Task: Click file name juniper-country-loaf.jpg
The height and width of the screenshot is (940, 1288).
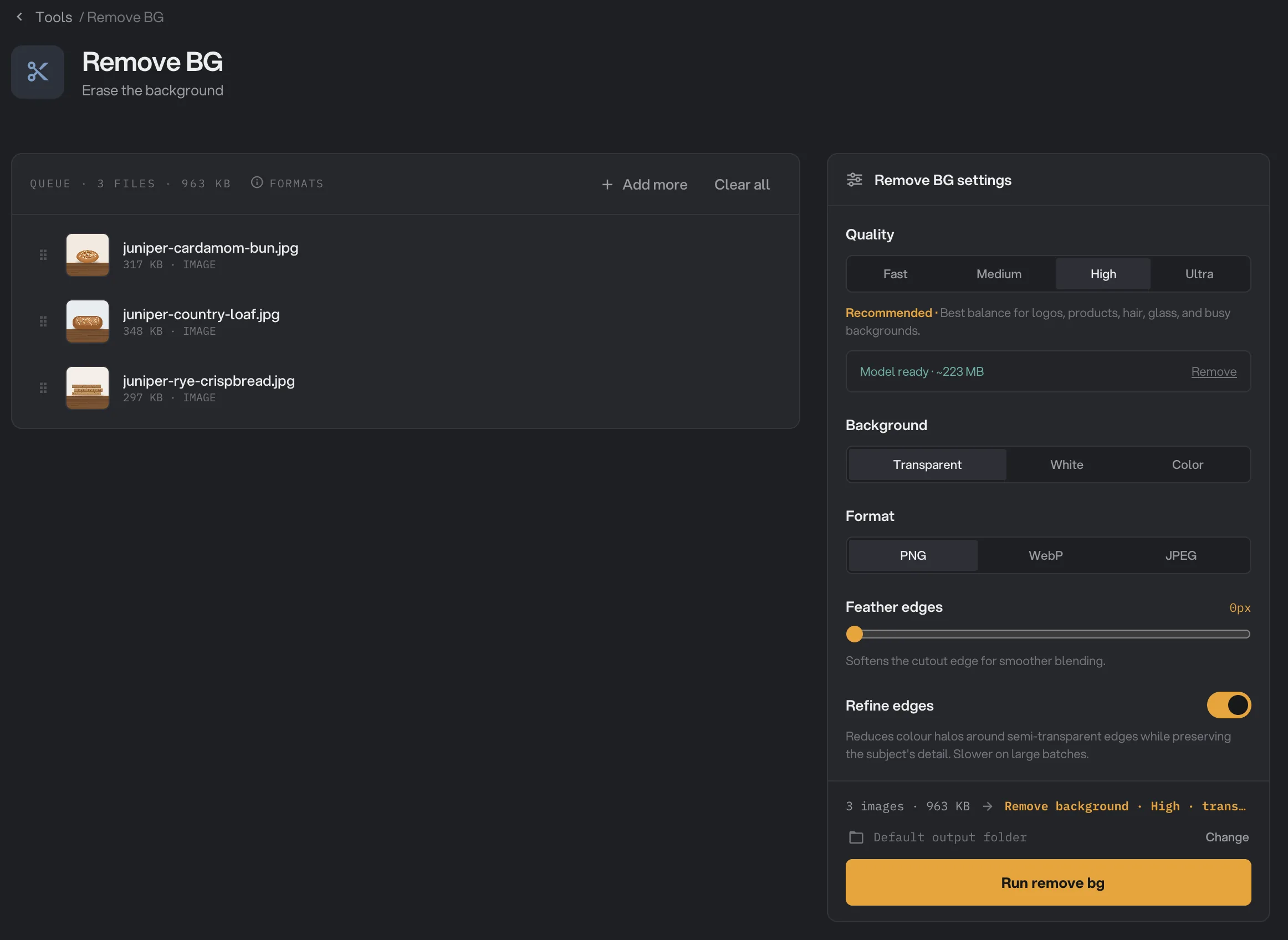Action: (x=201, y=315)
